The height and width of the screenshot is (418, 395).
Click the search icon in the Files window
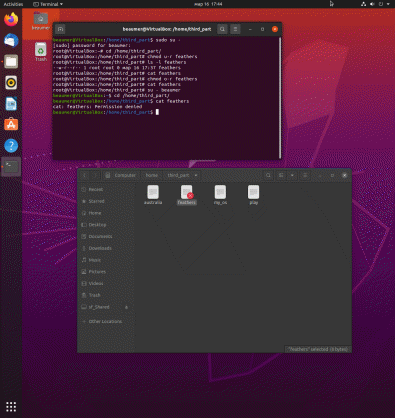(x=268, y=175)
